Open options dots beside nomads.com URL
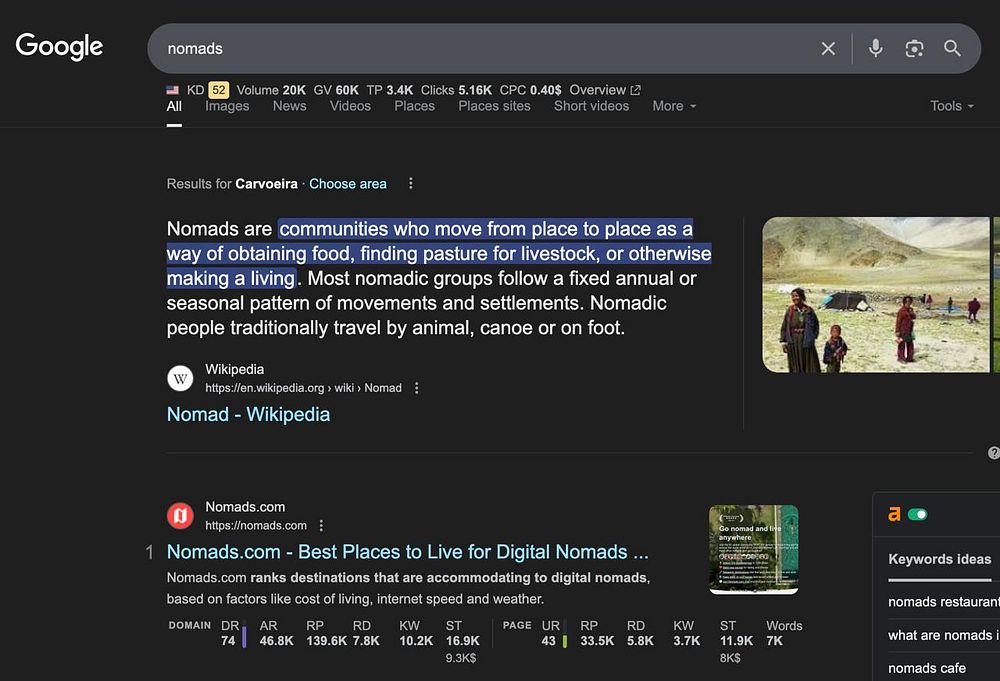This screenshot has height=681, width=1000. [x=321, y=525]
